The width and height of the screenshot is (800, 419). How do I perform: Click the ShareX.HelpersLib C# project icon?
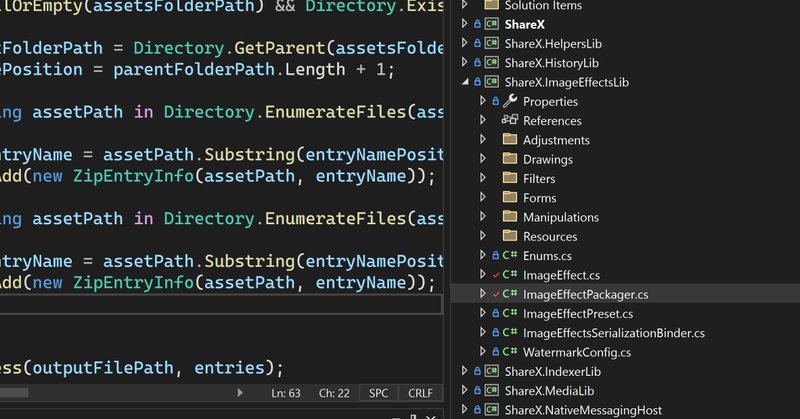[x=491, y=43]
